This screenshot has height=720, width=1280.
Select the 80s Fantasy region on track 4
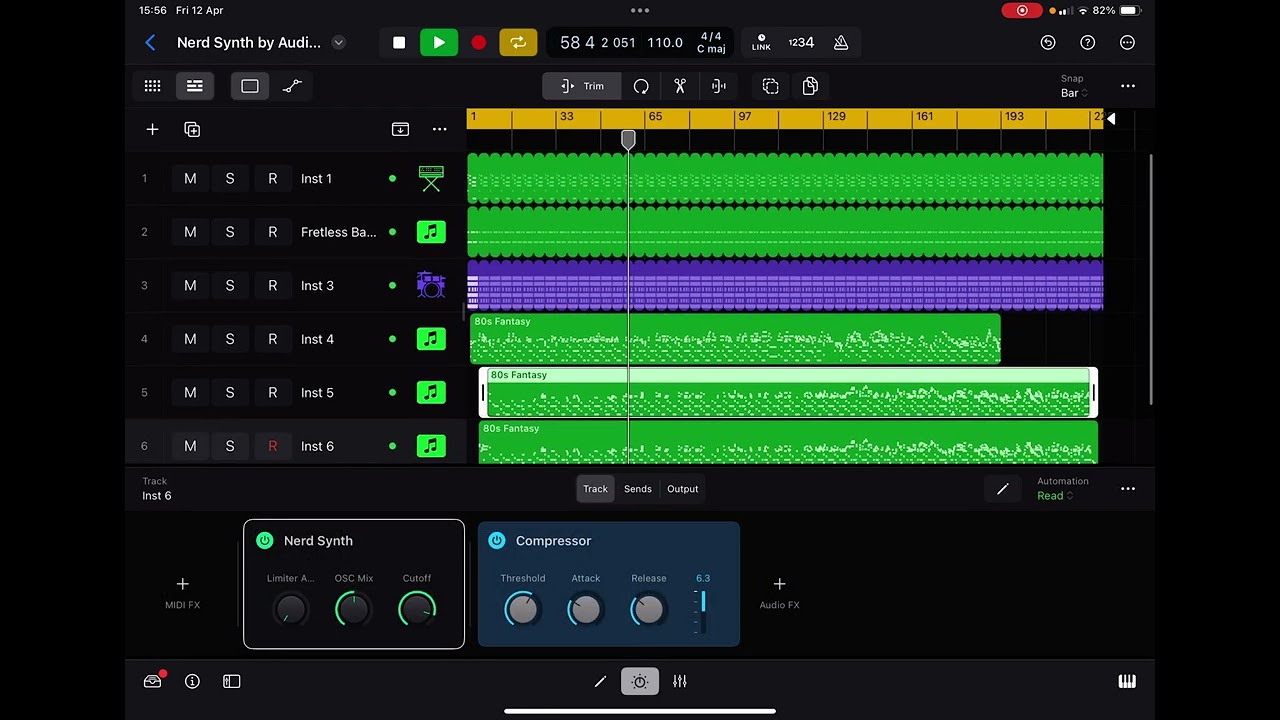click(735, 339)
